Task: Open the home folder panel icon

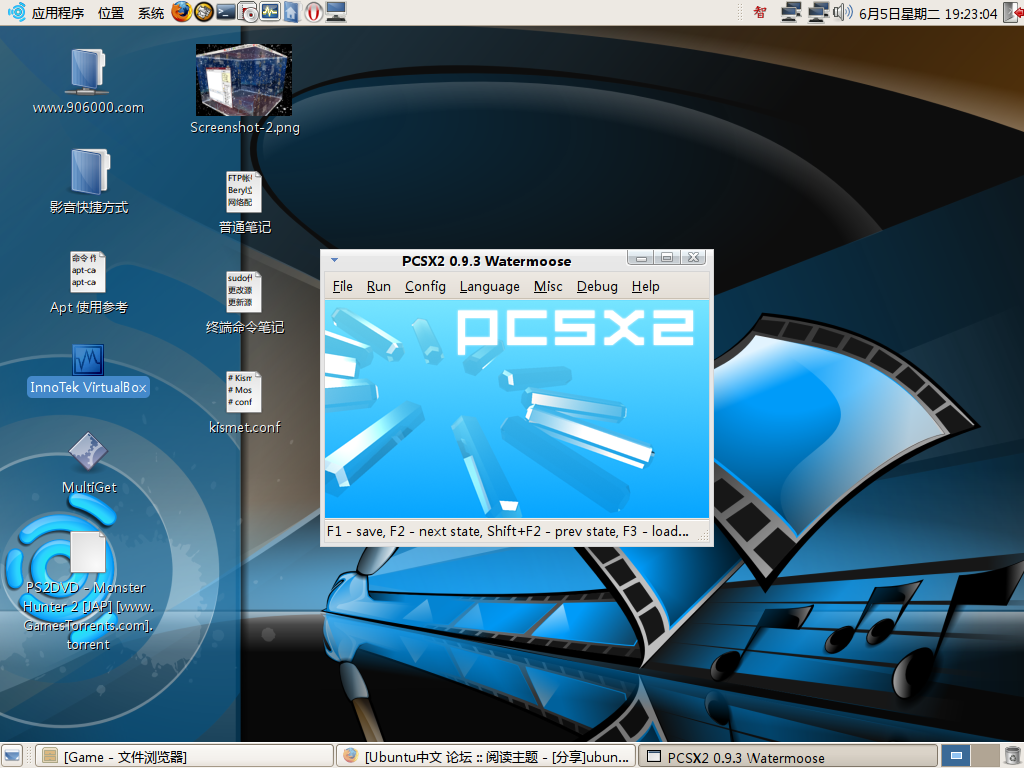Action: (292, 12)
